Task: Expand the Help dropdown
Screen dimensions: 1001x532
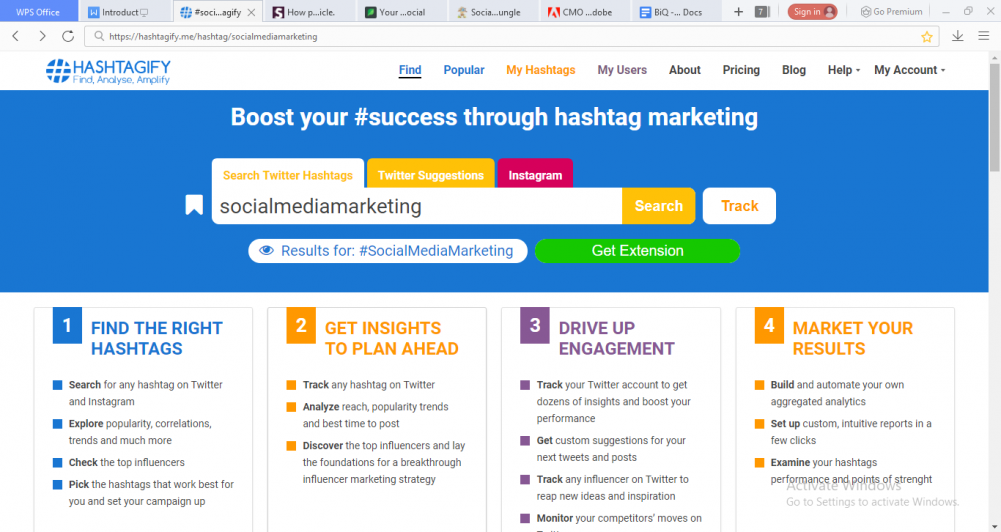Action: (844, 70)
